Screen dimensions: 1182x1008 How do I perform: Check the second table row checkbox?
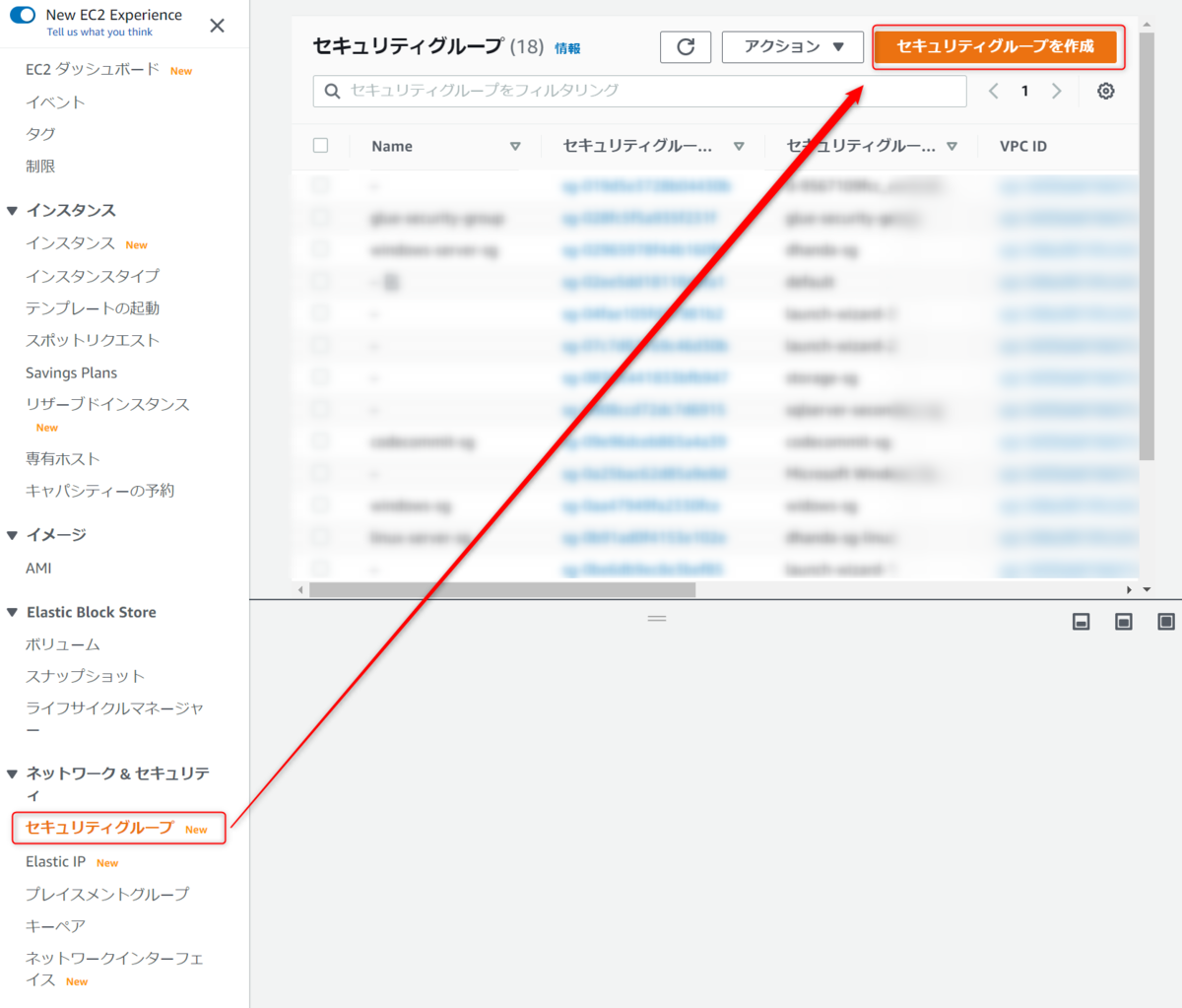[320, 217]
